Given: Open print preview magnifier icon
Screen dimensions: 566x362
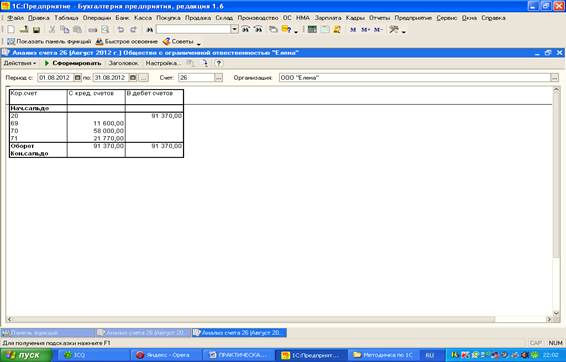Looking at the screenshot, I should [x=105, y=30].
